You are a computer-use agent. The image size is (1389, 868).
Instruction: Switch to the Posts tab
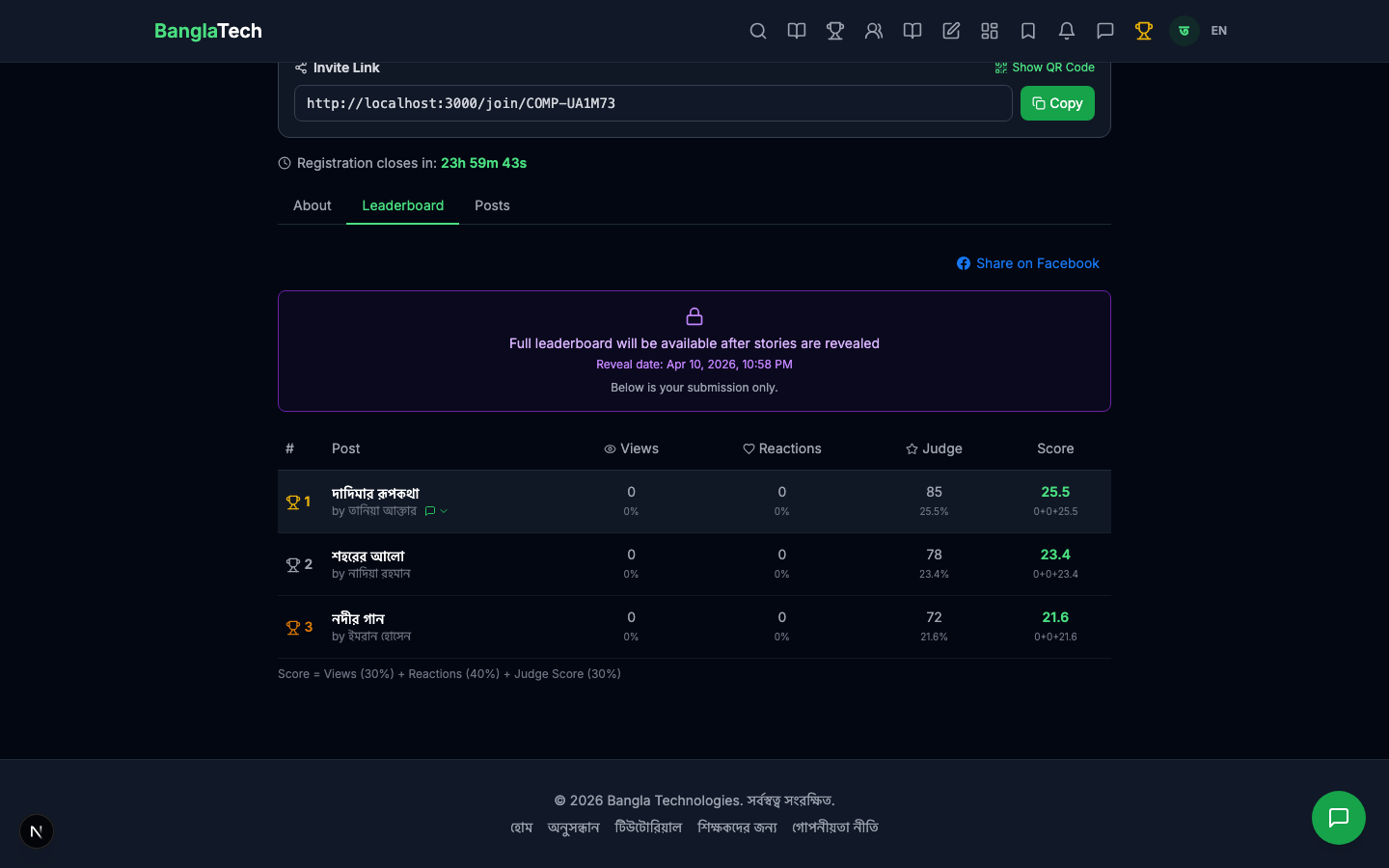[x=492, y=205]
